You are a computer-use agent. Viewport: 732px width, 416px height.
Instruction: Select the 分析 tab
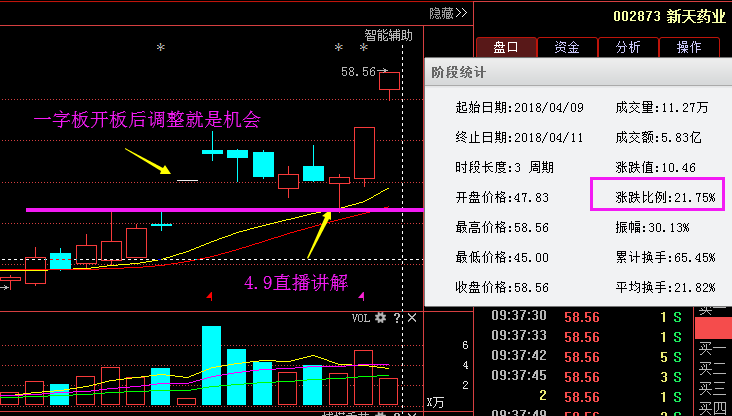point(628,47)
